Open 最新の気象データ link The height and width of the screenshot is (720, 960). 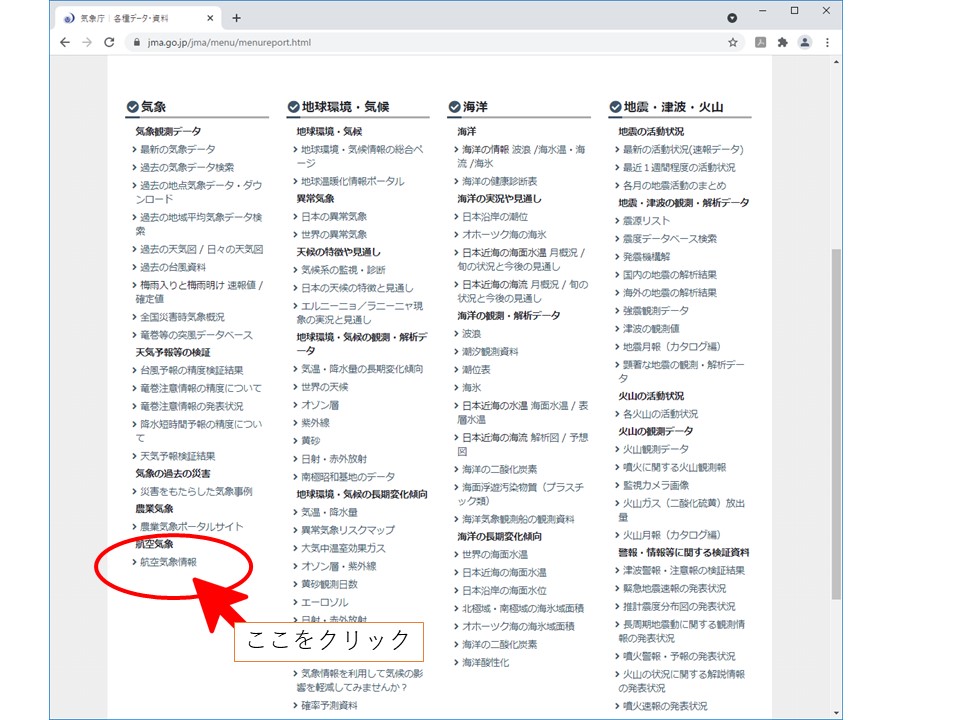click(178, 149)
